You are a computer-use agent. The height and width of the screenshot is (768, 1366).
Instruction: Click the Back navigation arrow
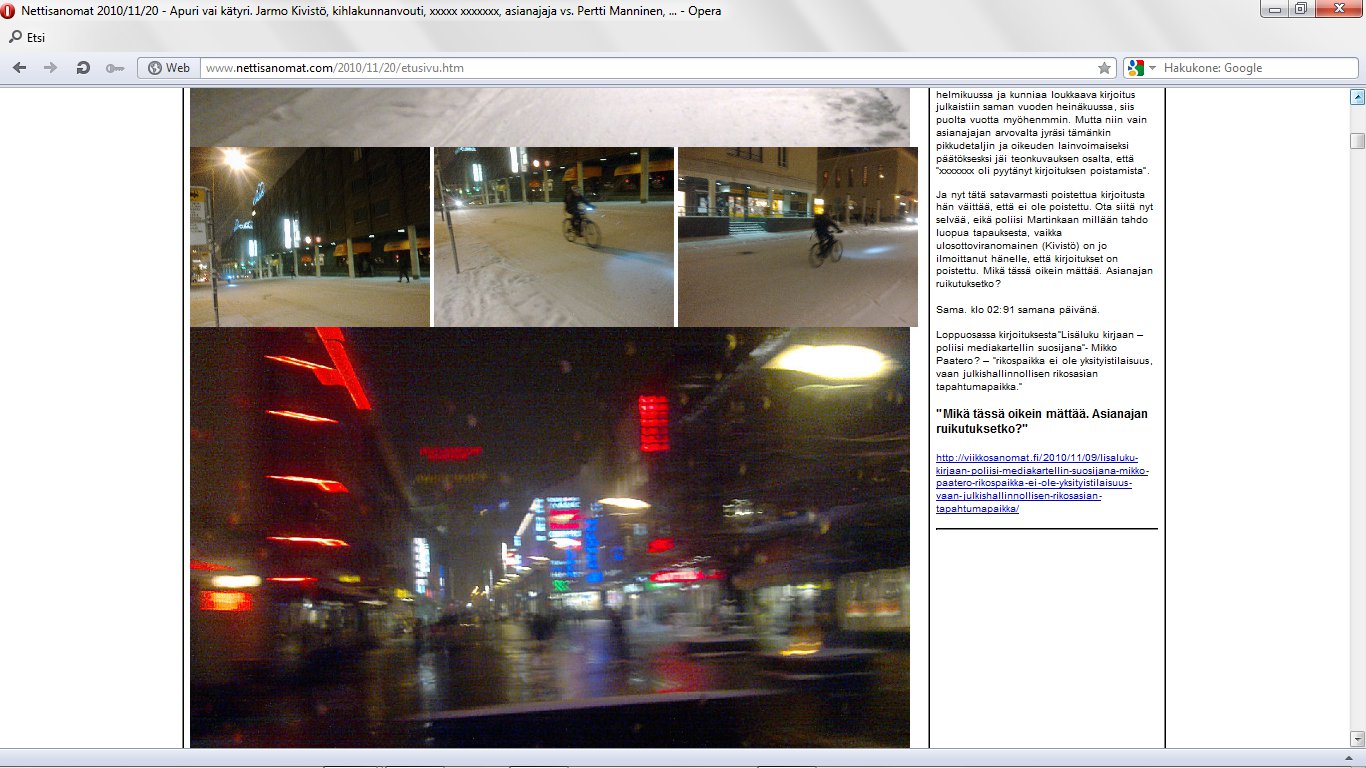[20, 68]
